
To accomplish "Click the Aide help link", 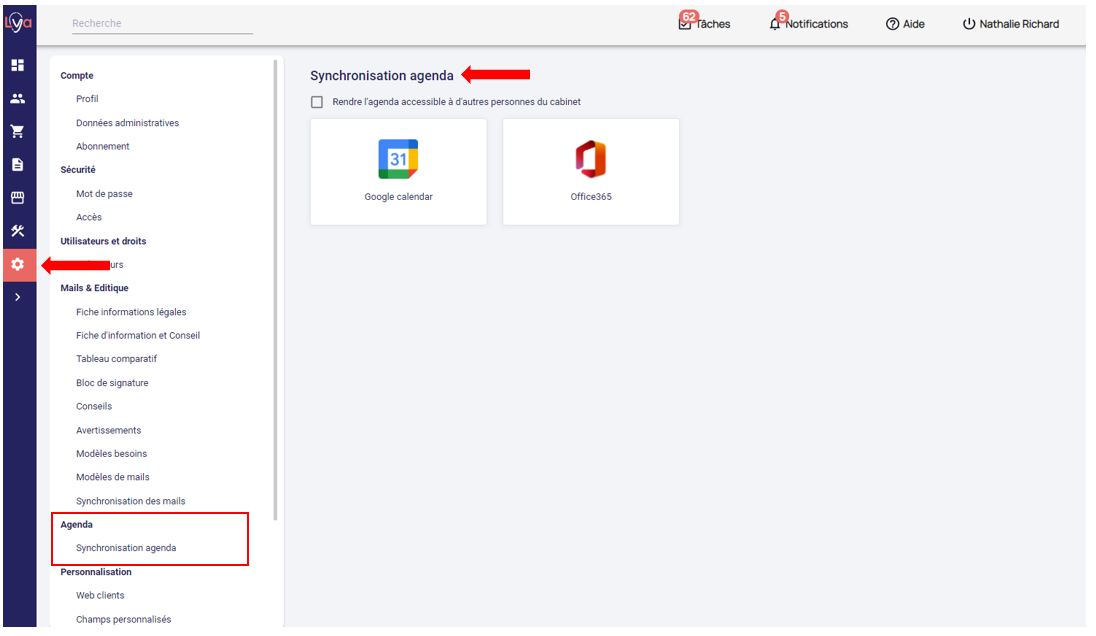I will point(905,24).
